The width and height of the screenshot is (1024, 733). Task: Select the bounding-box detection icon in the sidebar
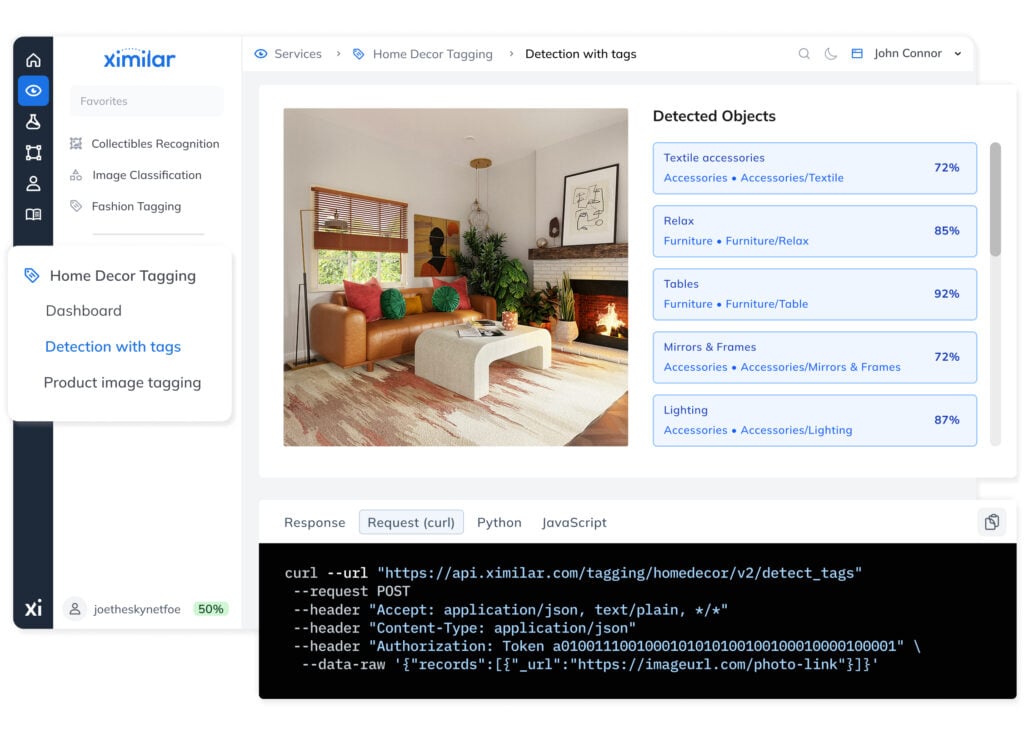pyautogui.click(x=33, y=152)
